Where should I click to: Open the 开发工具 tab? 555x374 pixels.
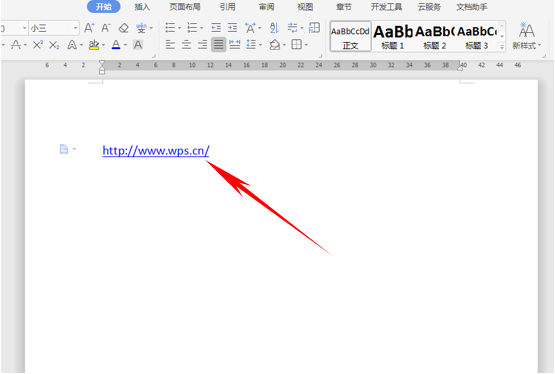click(x=386, y=7)
